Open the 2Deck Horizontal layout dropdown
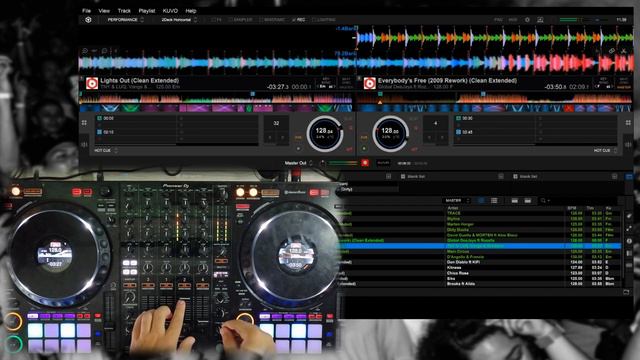 [x=179, y=20]
